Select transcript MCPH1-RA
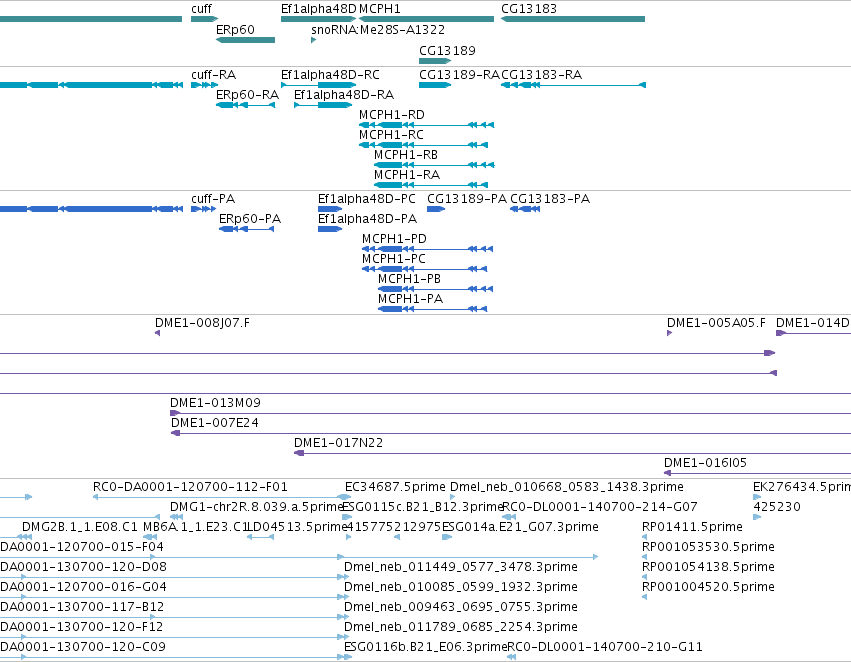This screenshot has width=851, height=662. coord(407,175)
